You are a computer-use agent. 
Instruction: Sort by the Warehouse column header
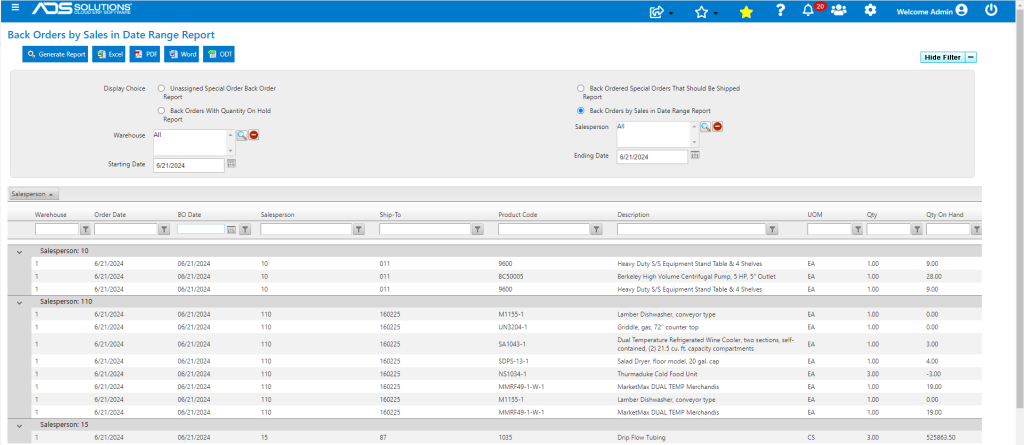50,214
